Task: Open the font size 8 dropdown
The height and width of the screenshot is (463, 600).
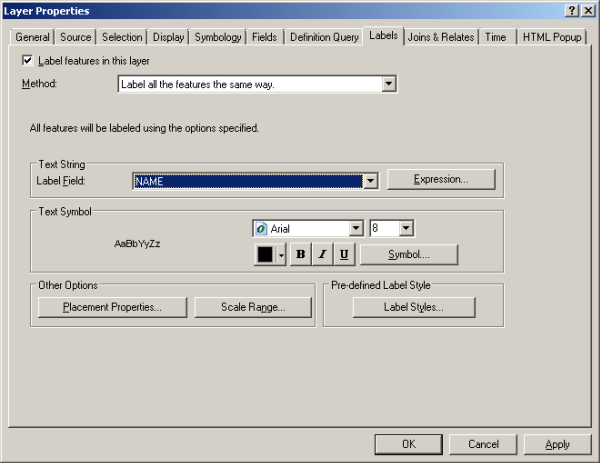Action: point(406,229)
